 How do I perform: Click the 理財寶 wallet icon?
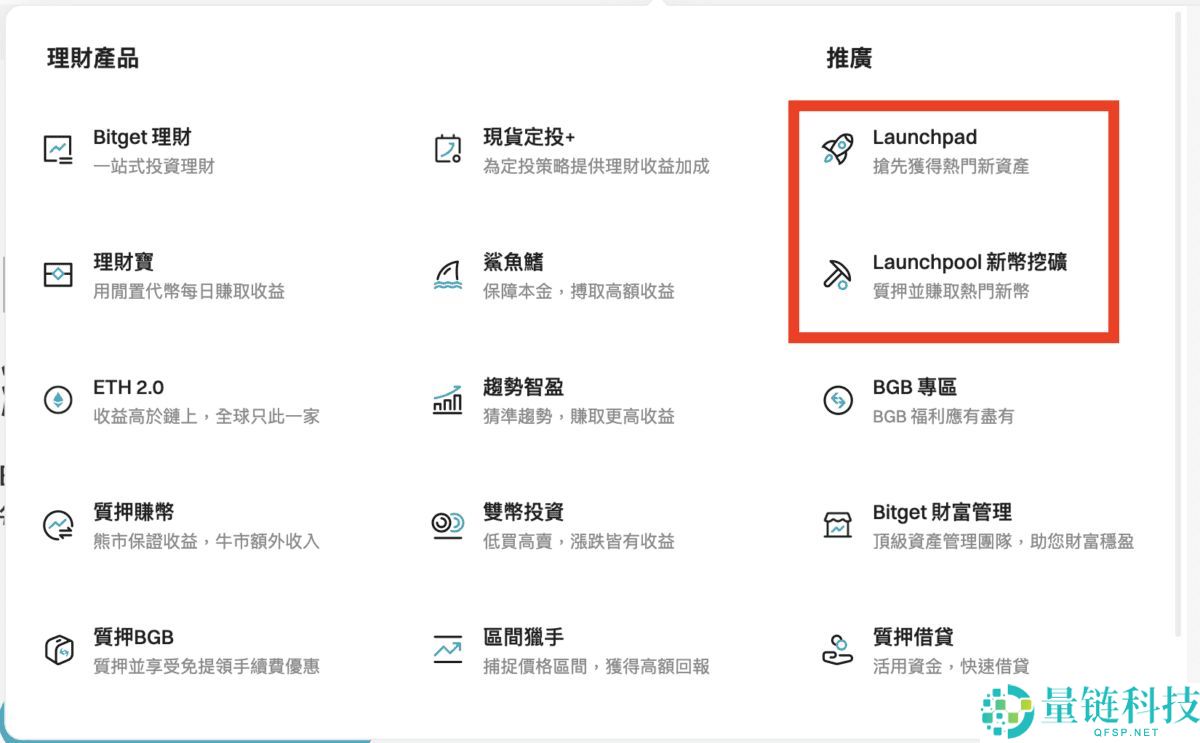(x=59, y=272)
